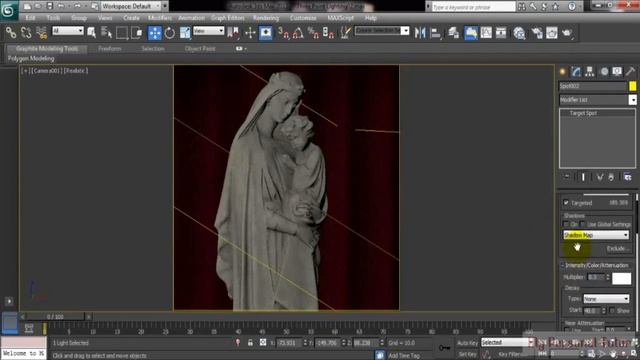Click the Auto Key button
640x360 pixels.
[x=467, y=343]
